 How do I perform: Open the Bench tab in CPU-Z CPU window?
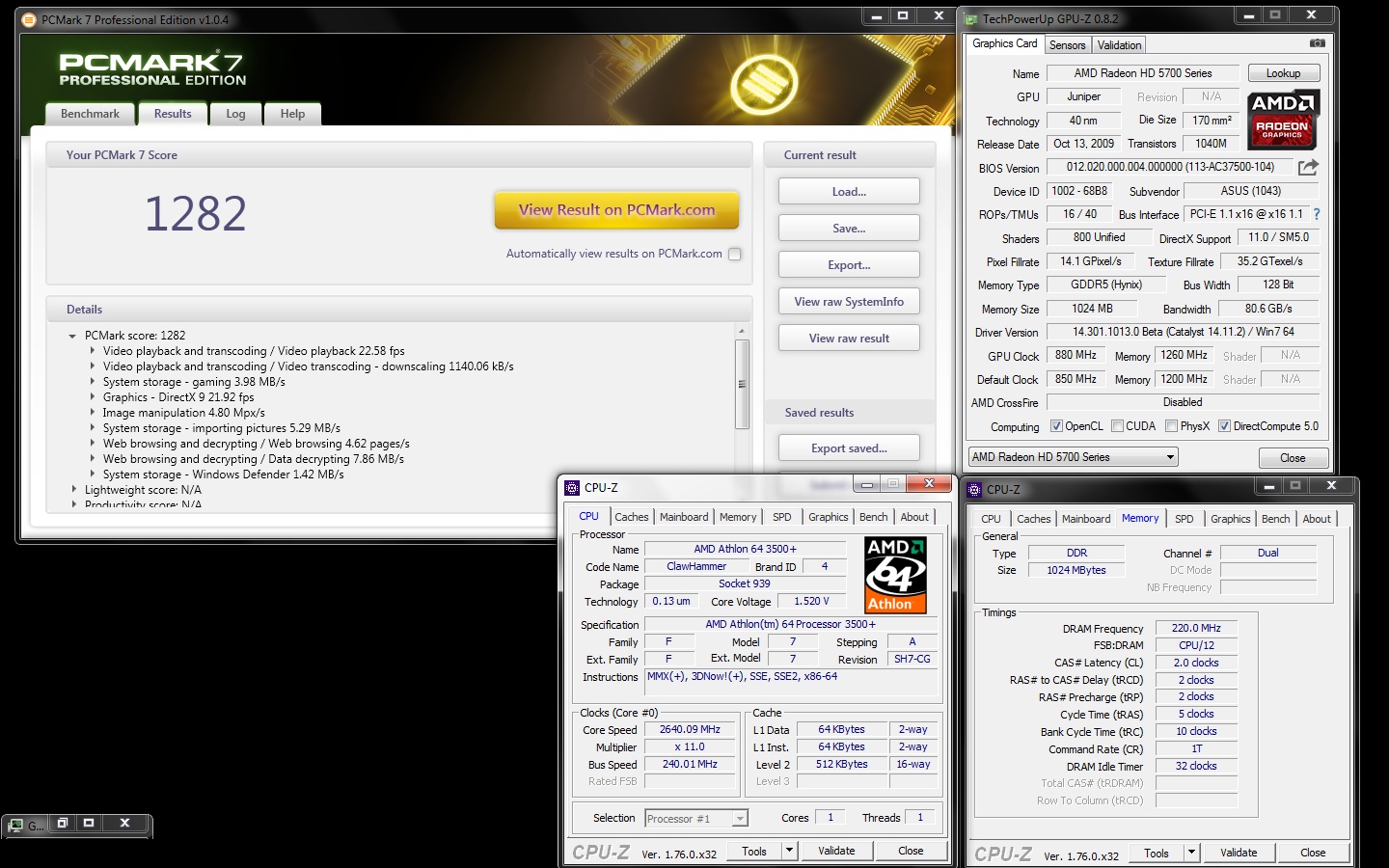point(874,517)
